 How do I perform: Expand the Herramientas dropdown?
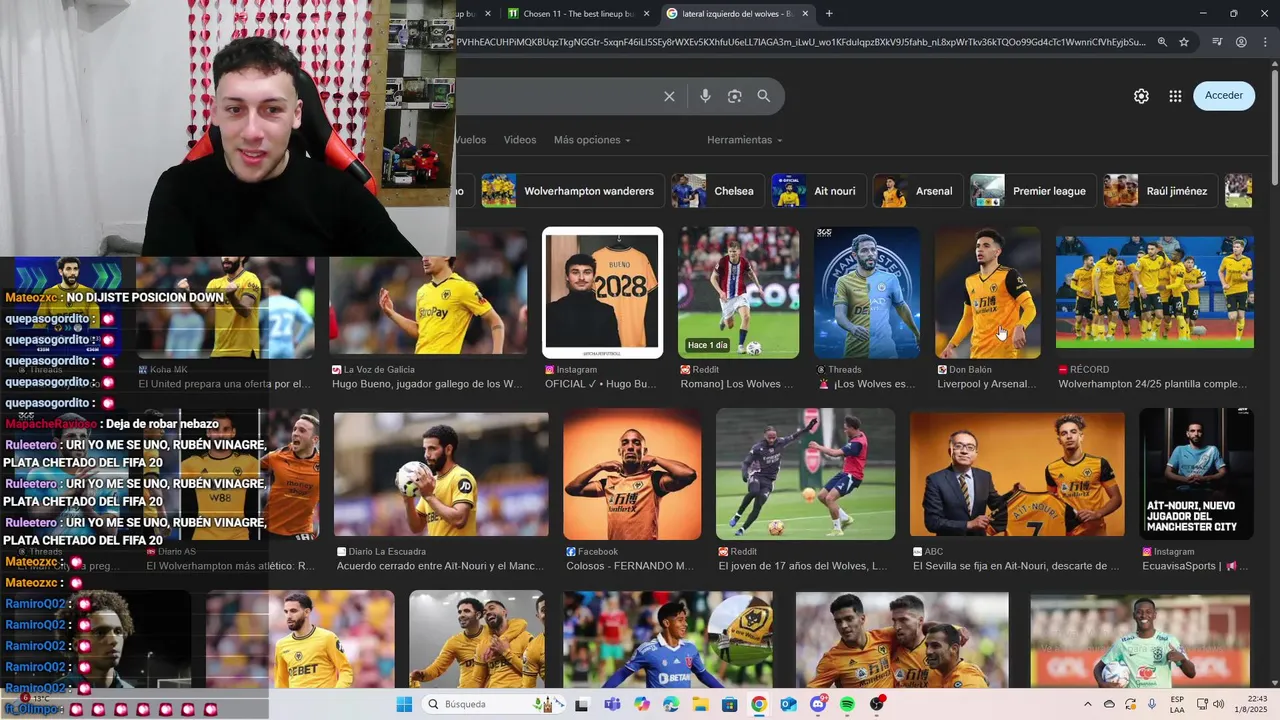coord(744,140)
